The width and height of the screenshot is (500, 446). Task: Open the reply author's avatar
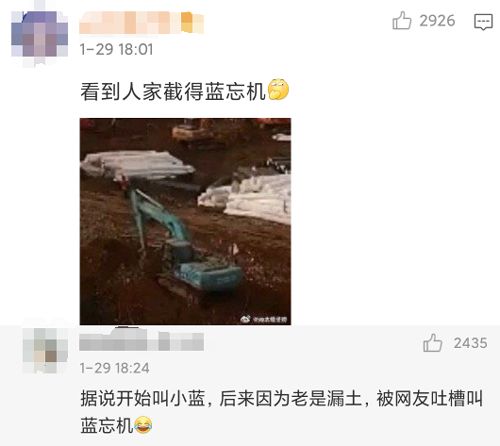pyautogui.click(x=45, y=350)
